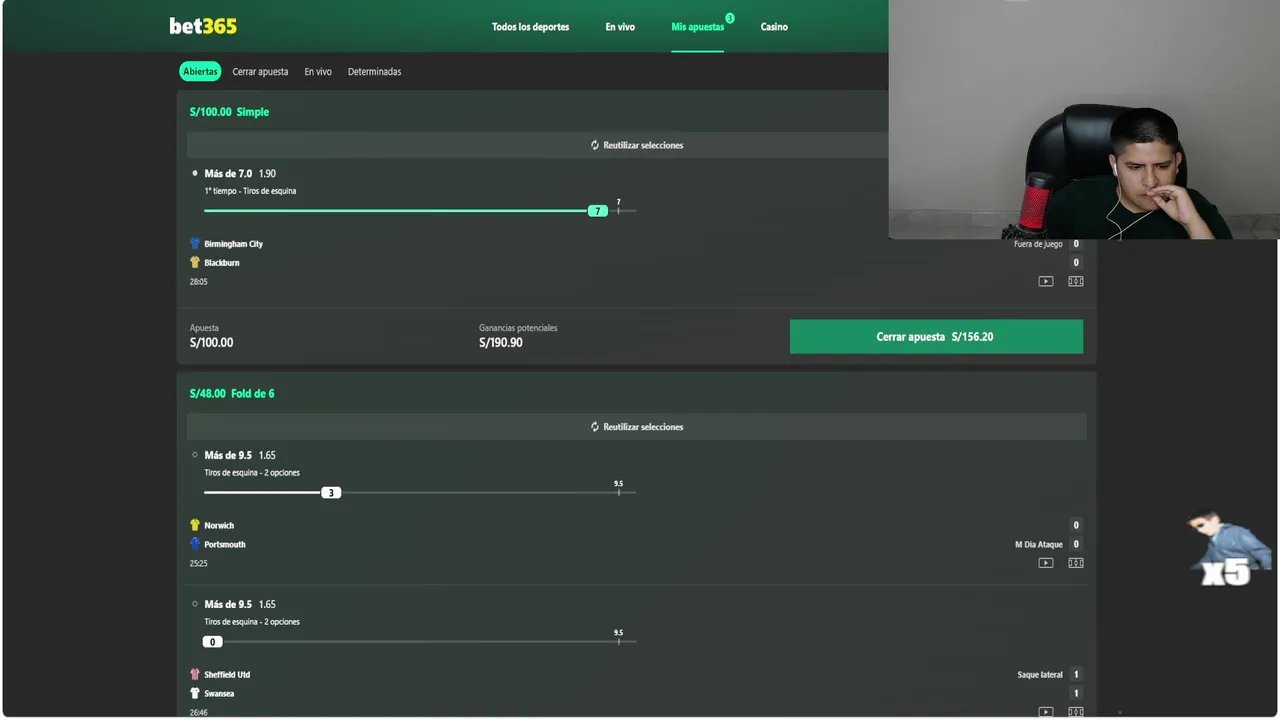This screenshot has width=1280, height=720.
Task: Click Swansea team name
Action: click(219, 694)
